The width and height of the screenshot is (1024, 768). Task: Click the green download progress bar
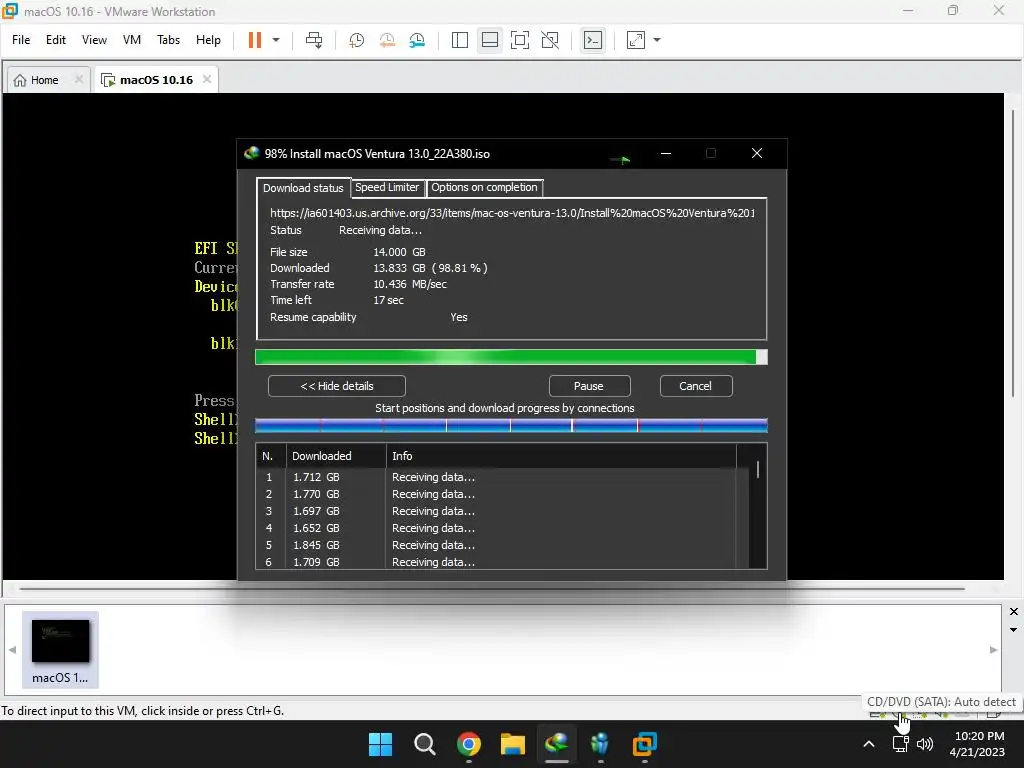pos(511,357)
